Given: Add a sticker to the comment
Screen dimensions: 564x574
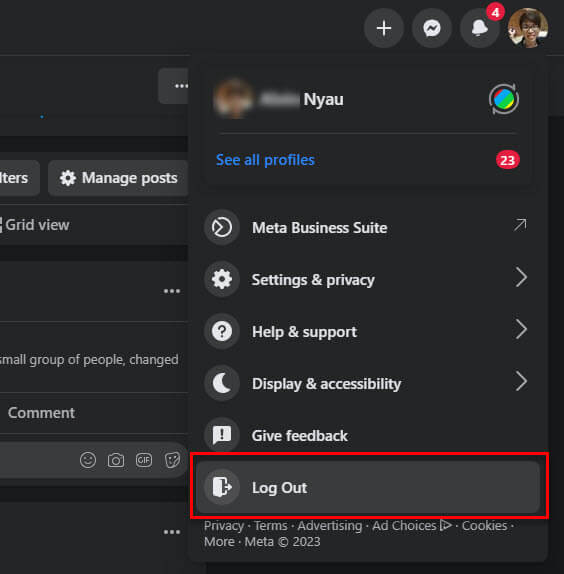Looking at the screenshot, I should coord(172,460).
